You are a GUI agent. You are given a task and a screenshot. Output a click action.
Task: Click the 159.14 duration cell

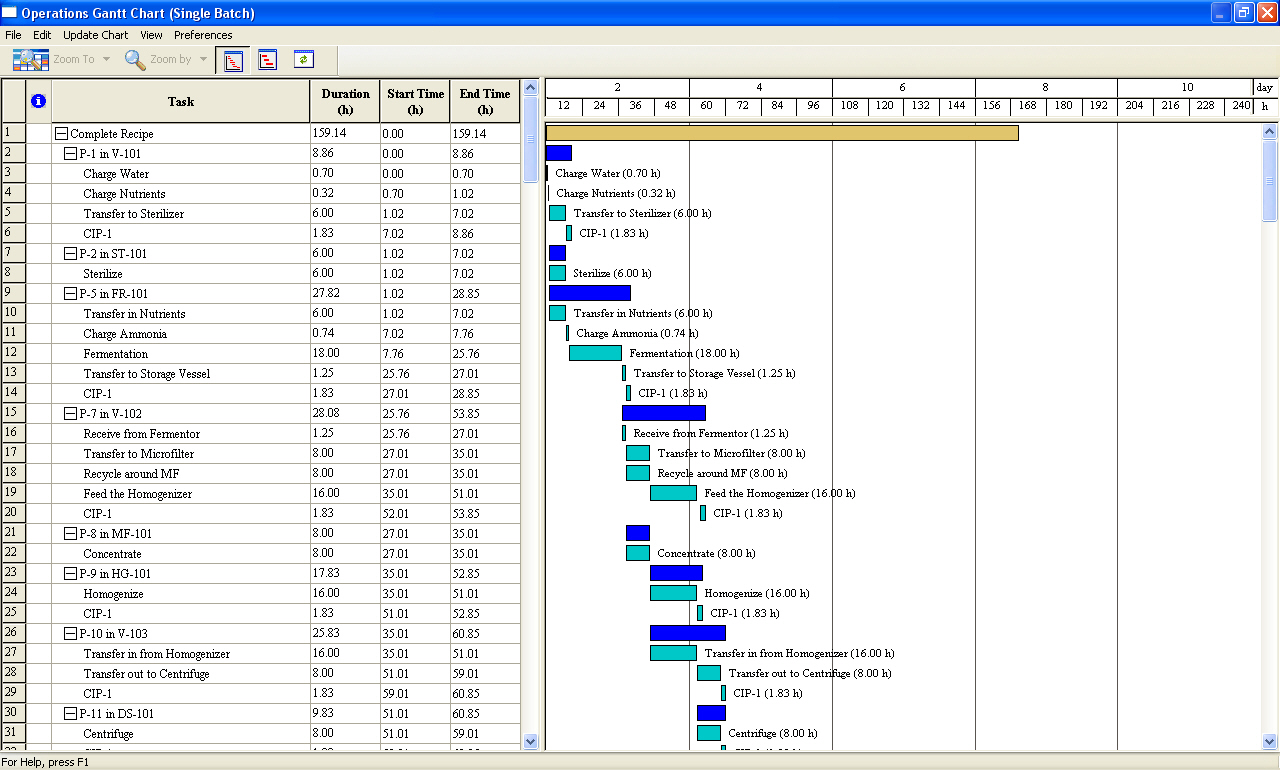pyautogui.click(x=345, y=133)
